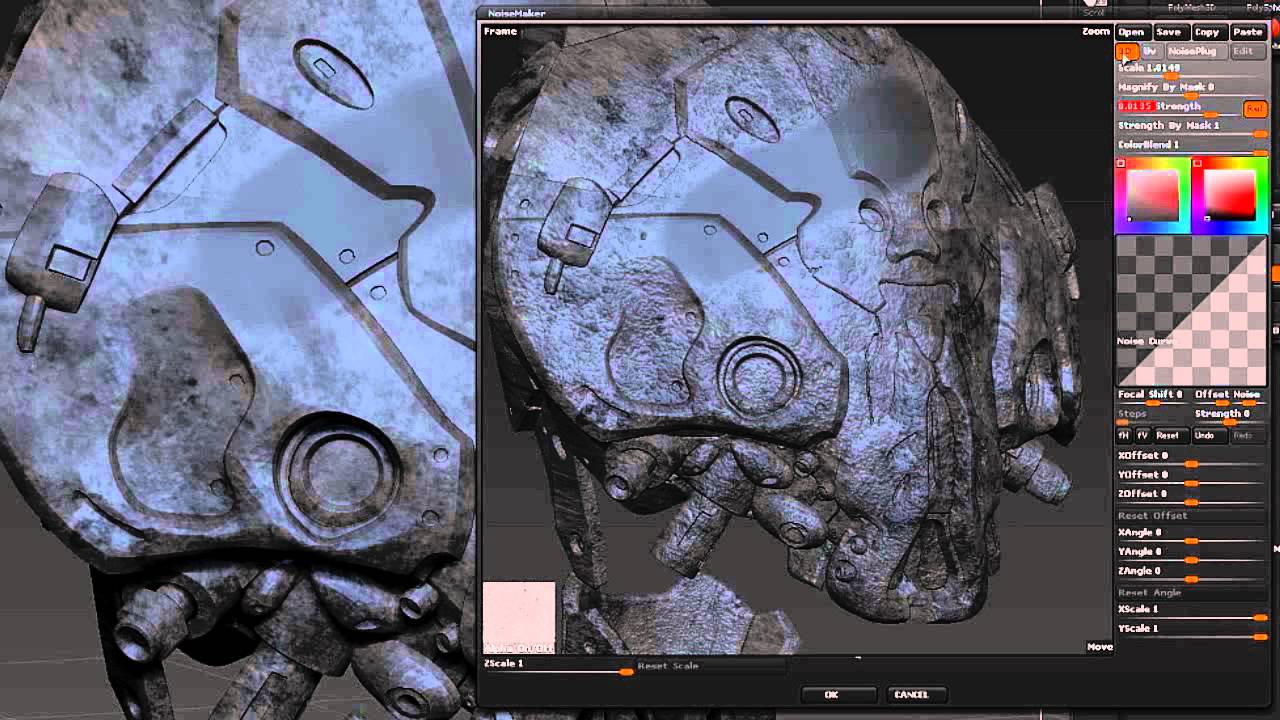The image size is (1280, 720).
Task: Adjust the Steps slider
Action: tap(1152, 416)
